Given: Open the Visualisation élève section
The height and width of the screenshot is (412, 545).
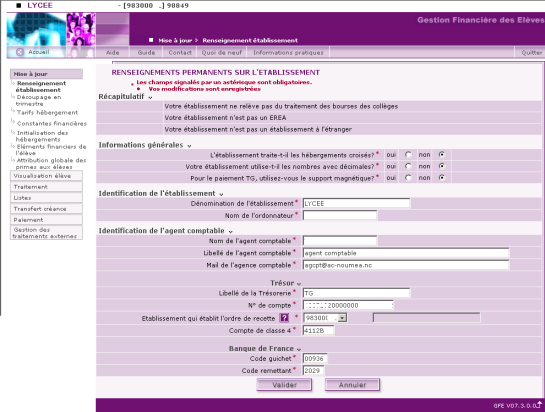Looking at the screenshot, I should [x=47, y=176].
